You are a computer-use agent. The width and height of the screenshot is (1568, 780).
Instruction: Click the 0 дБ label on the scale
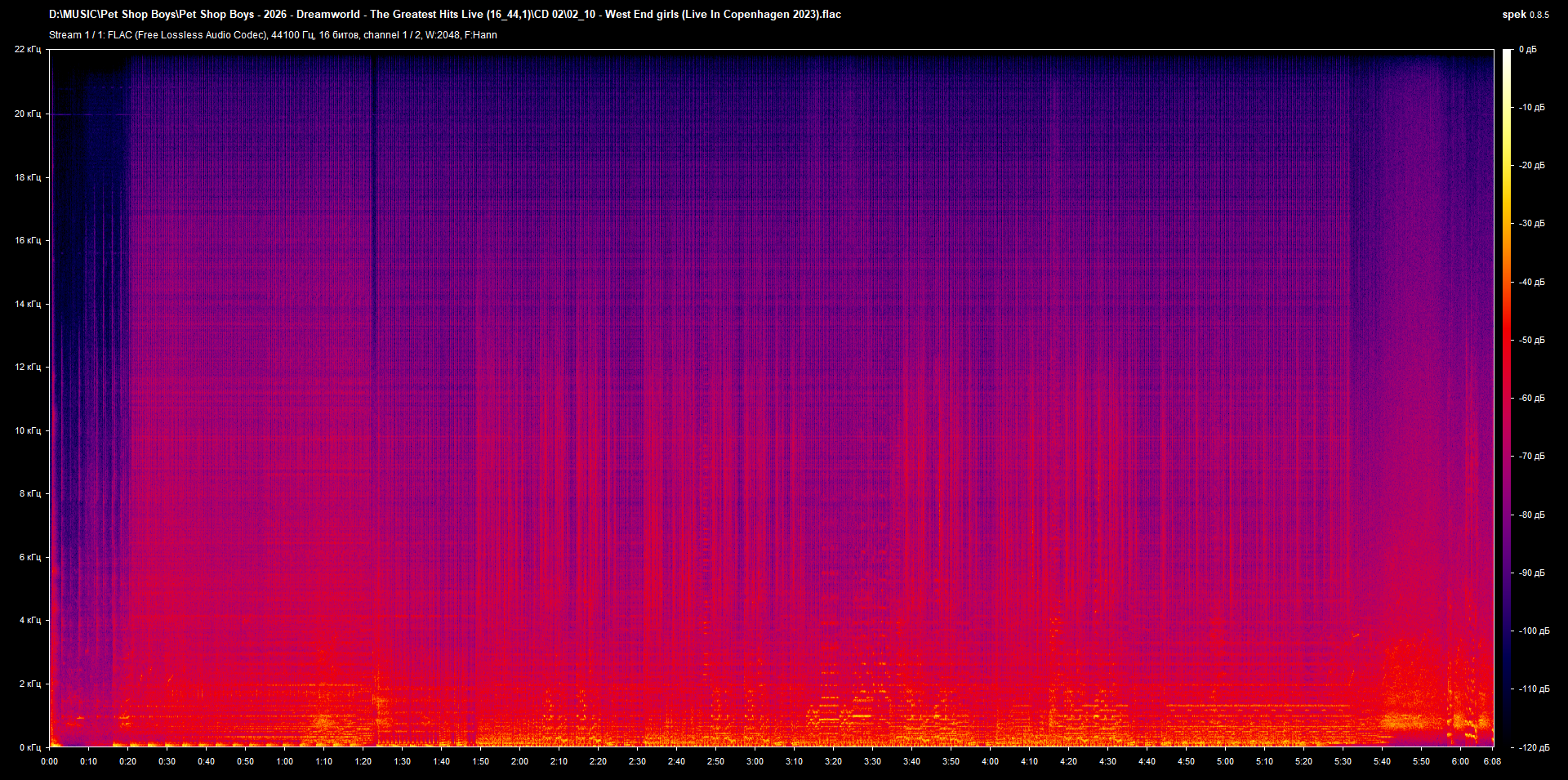tap(1528, 50)
